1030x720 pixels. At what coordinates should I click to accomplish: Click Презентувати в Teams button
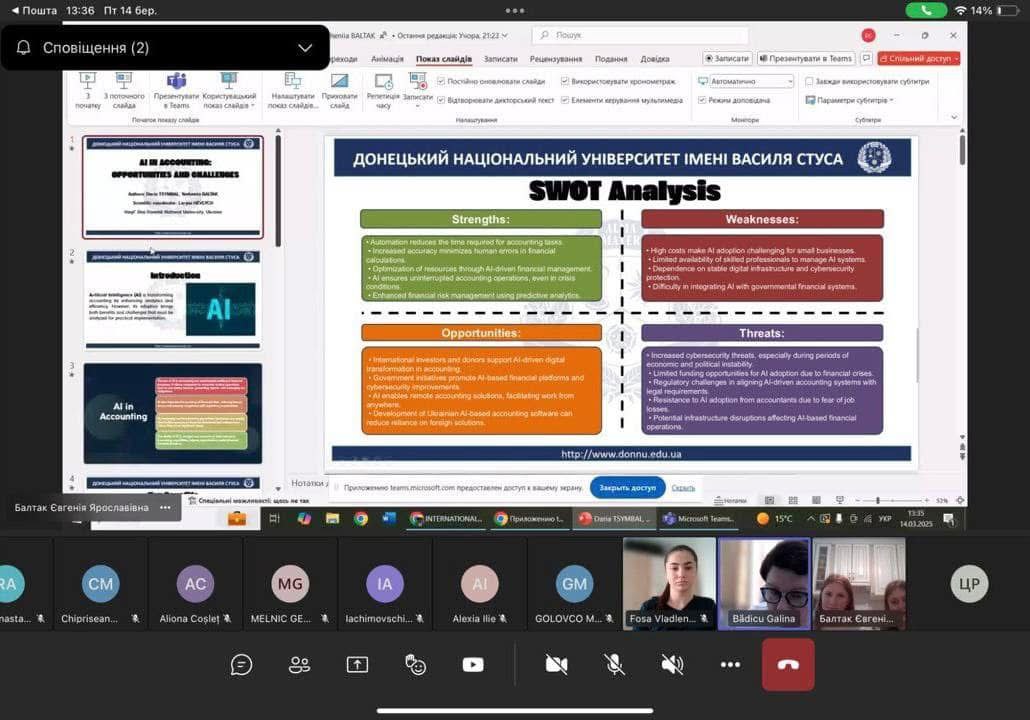point(806,58)
